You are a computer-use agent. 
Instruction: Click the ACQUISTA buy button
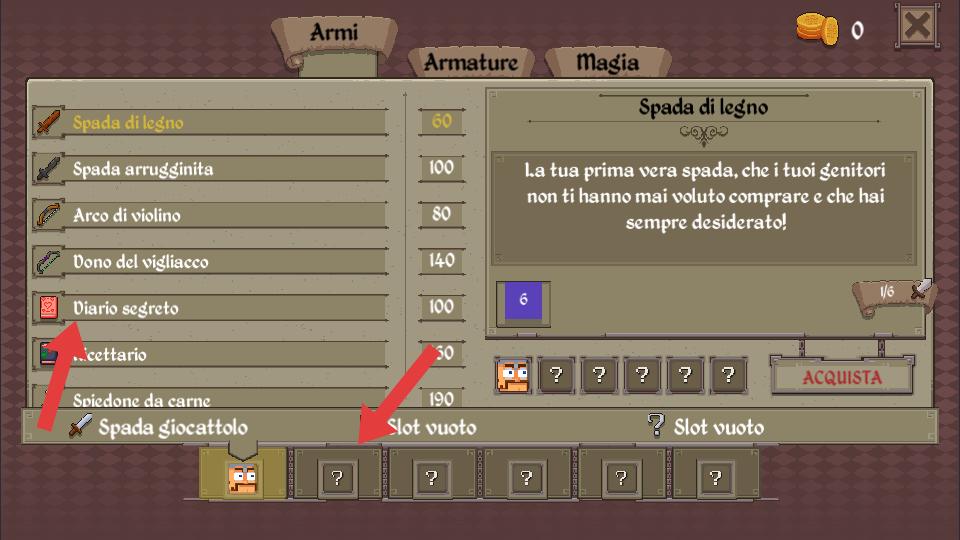click(x=842, y=377)
